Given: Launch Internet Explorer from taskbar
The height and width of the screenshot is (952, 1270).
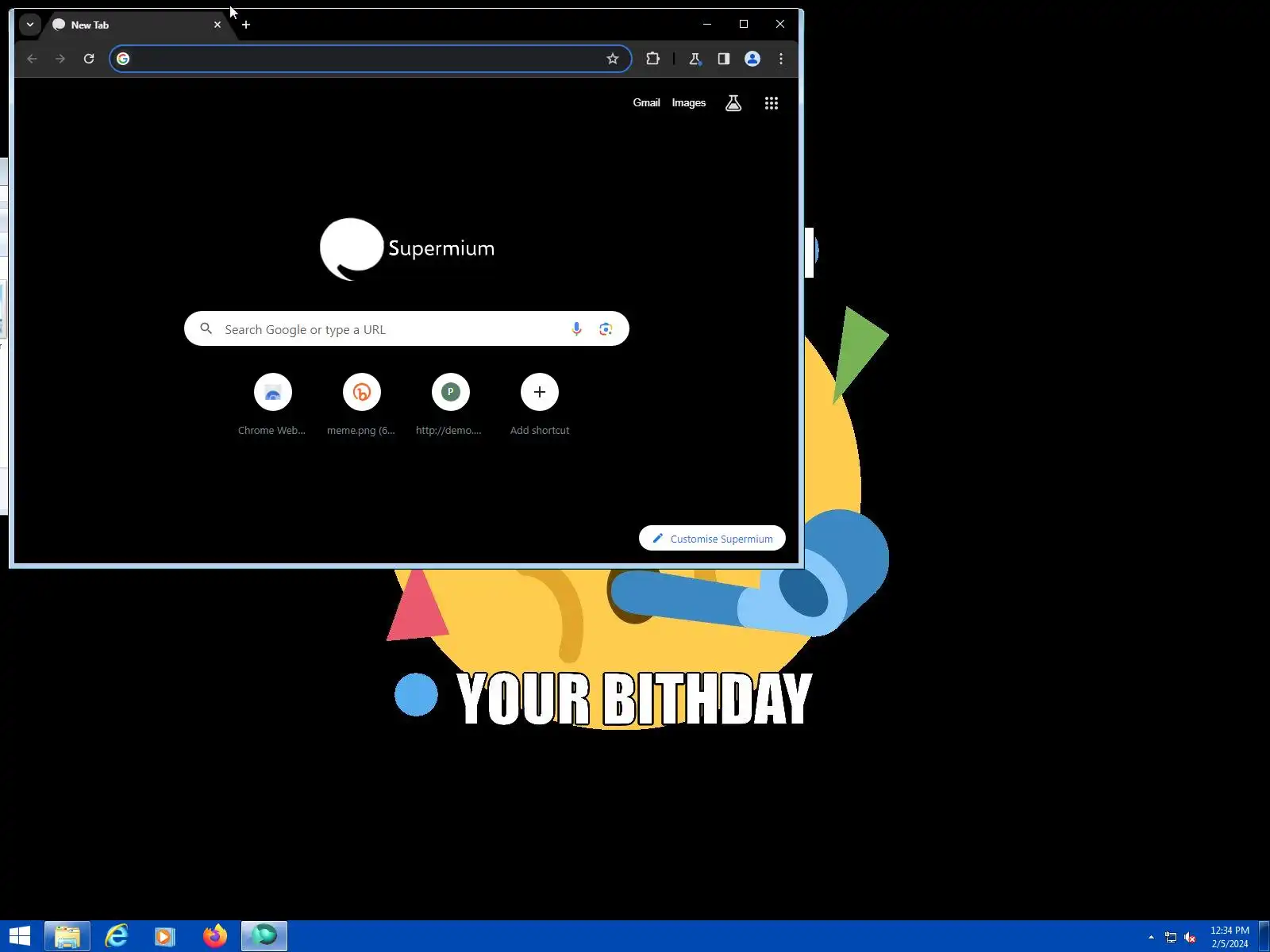Looking at the screenshot, I should pos(117,936).
